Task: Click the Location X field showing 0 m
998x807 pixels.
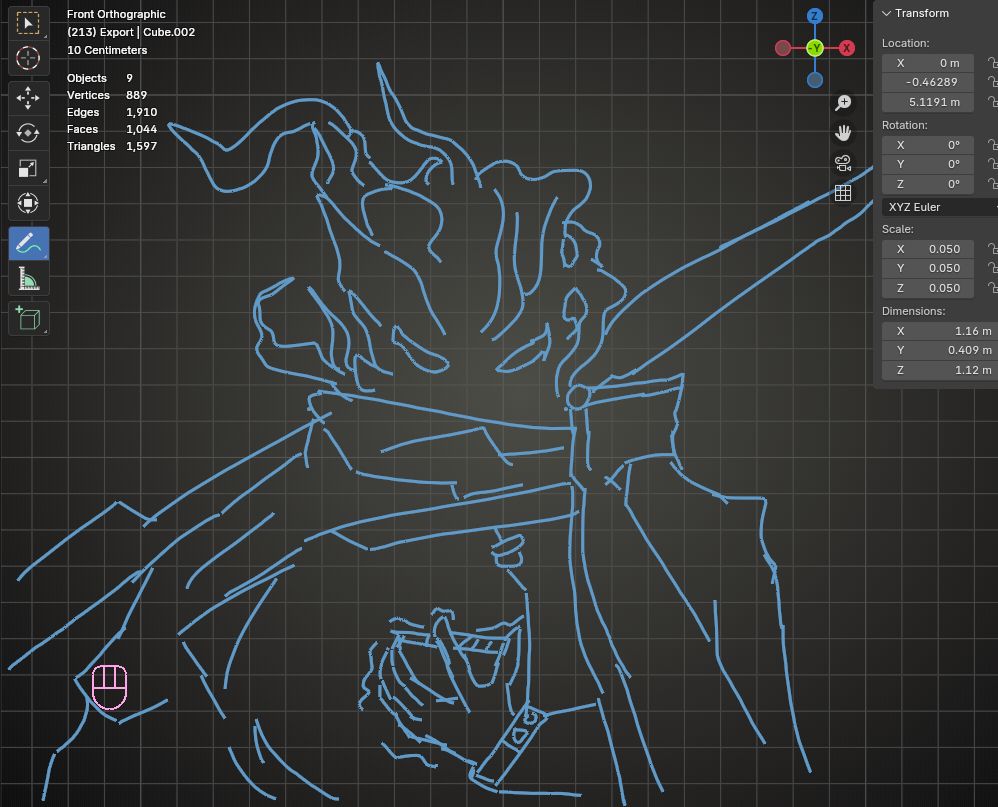Action: pos(928,63)
